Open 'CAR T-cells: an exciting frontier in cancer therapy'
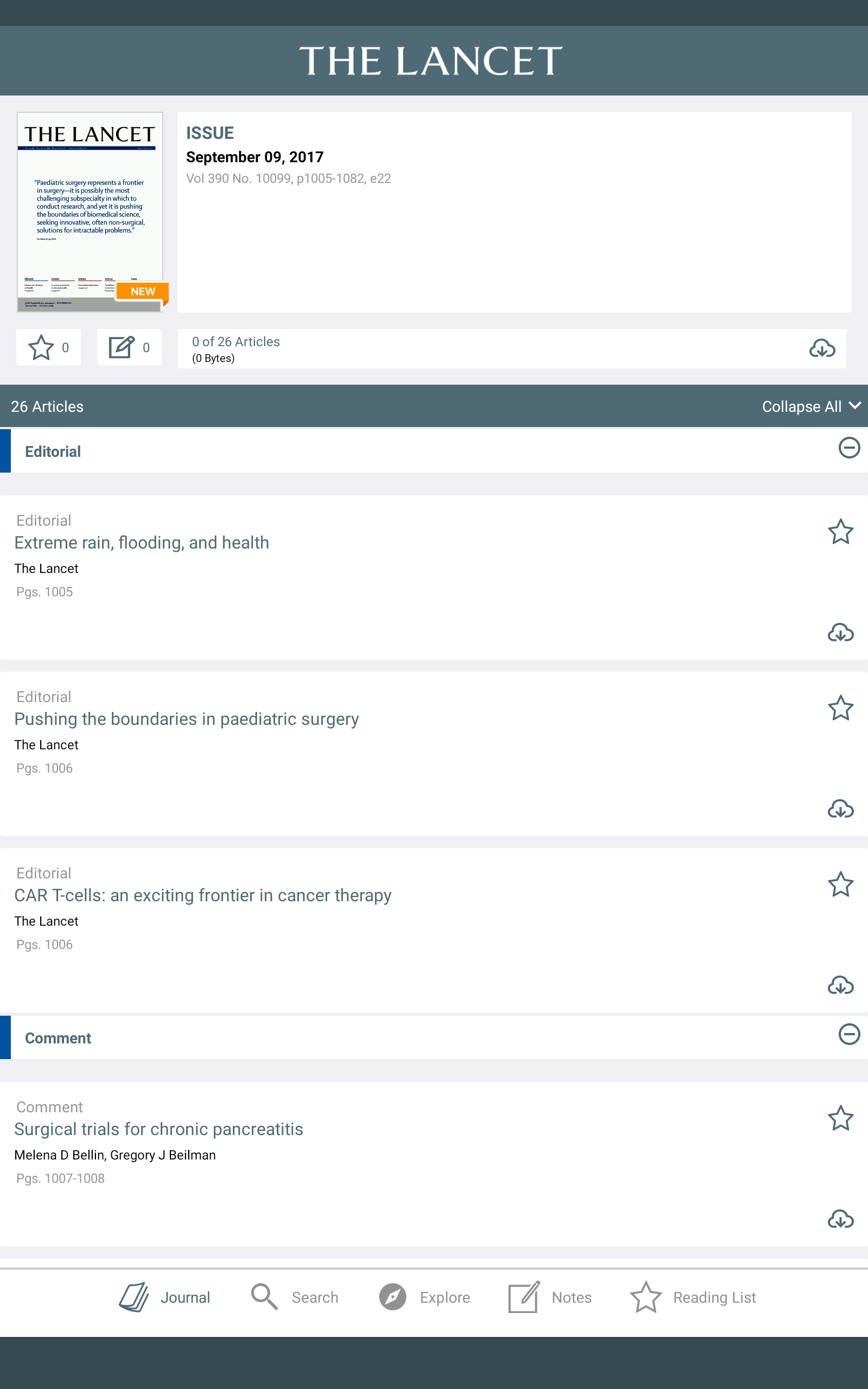The image size is (868, 1389). [203, 895]
